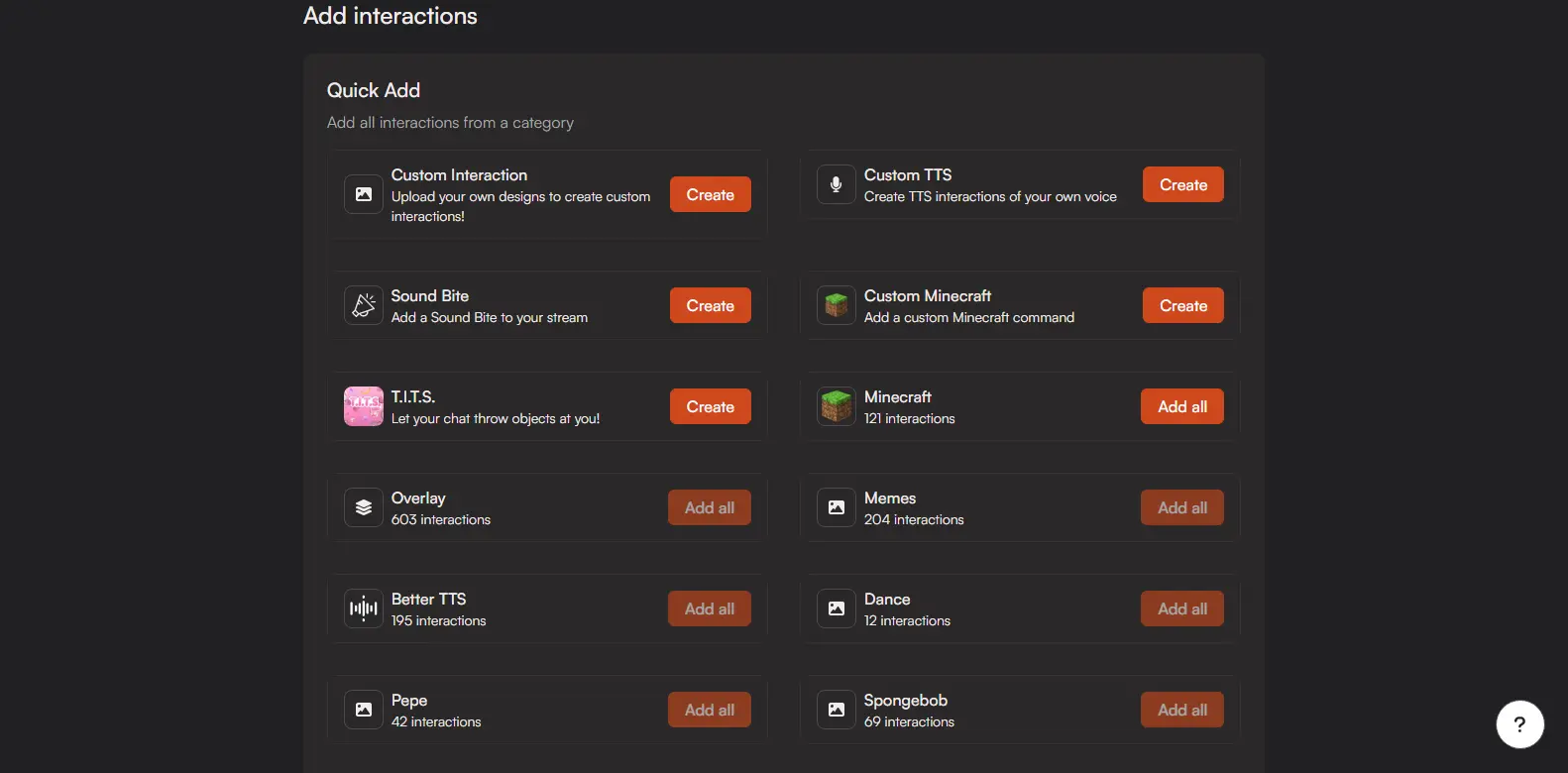Add all Better TTS interactions
Image resolution: width=1568 pixels, height=773 pixels.
[x=710, y=608]
